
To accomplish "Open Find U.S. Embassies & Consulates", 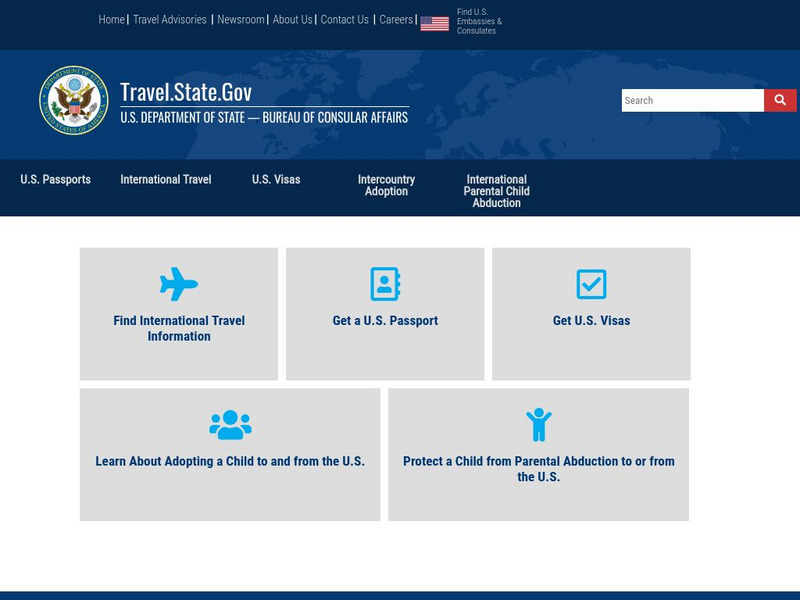I will point(479,21).
